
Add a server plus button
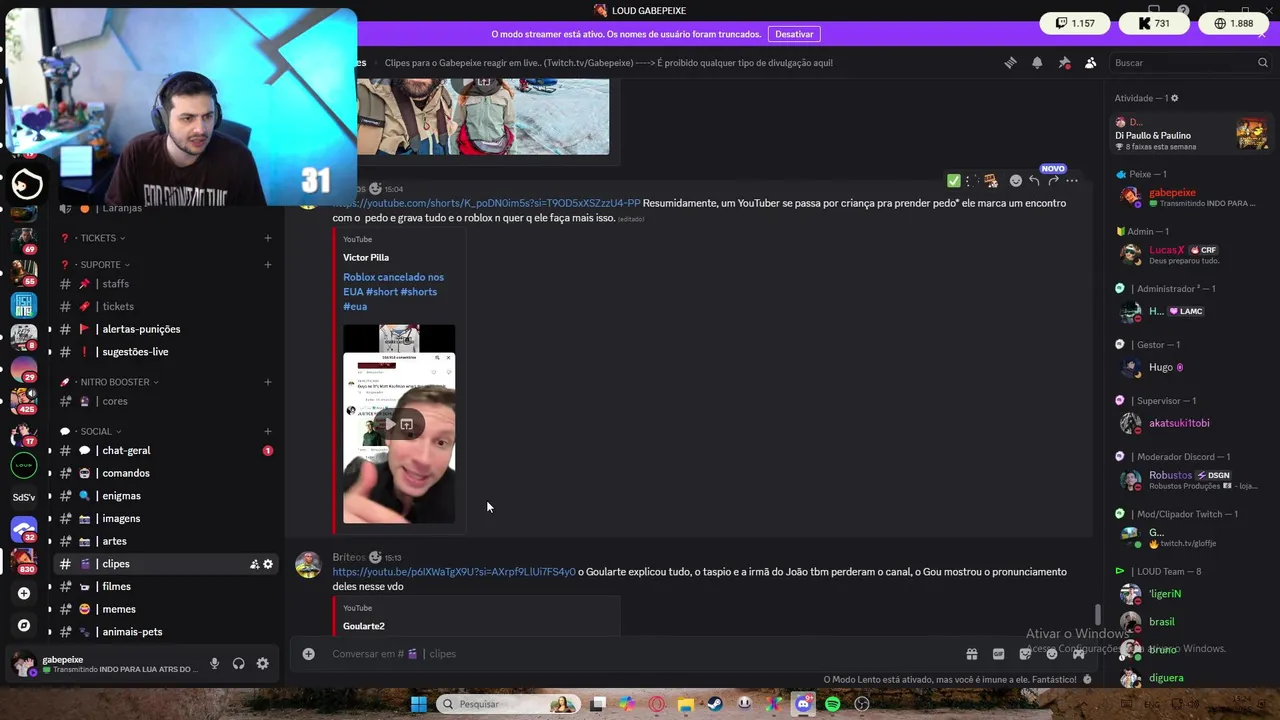coord(24,593)
